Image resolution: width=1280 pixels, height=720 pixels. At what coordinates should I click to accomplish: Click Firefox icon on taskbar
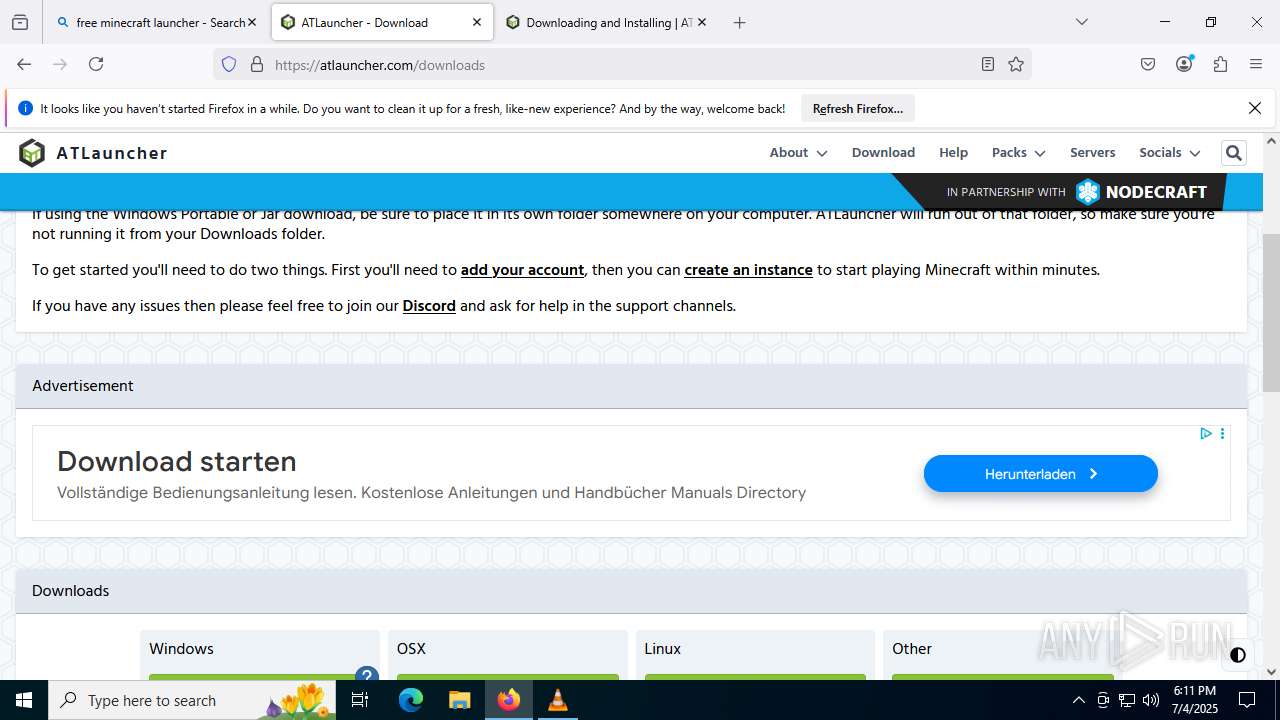[x=509, y=700]
